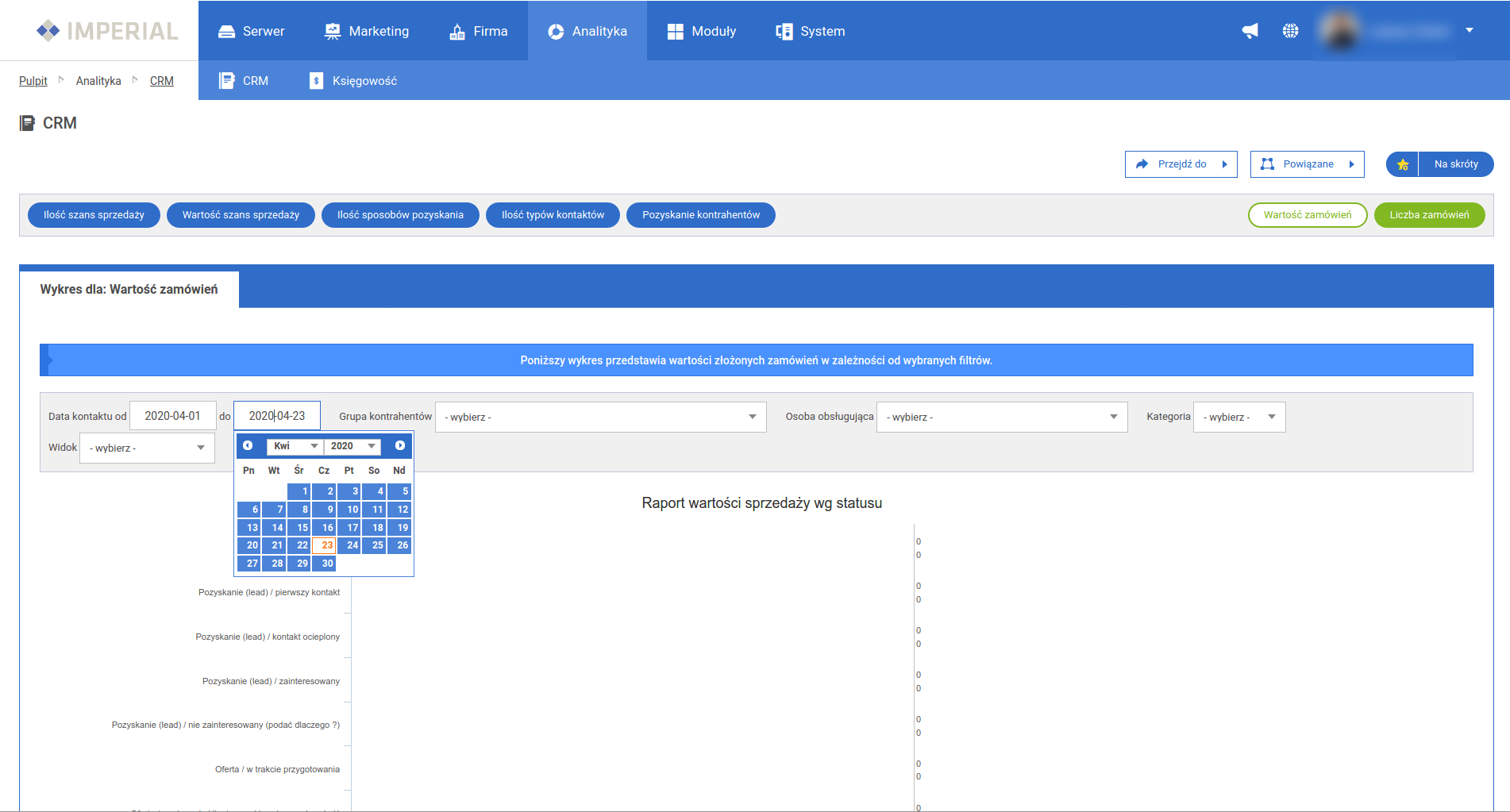1510x812 pixels.
Task: Open the user account dropdown arrow
Action: click(x=1470, y=30)
